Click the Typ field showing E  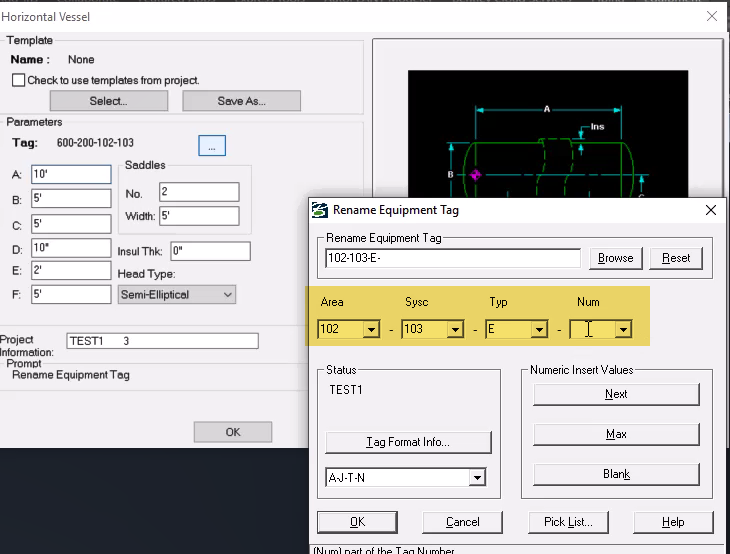click(508, 330)
